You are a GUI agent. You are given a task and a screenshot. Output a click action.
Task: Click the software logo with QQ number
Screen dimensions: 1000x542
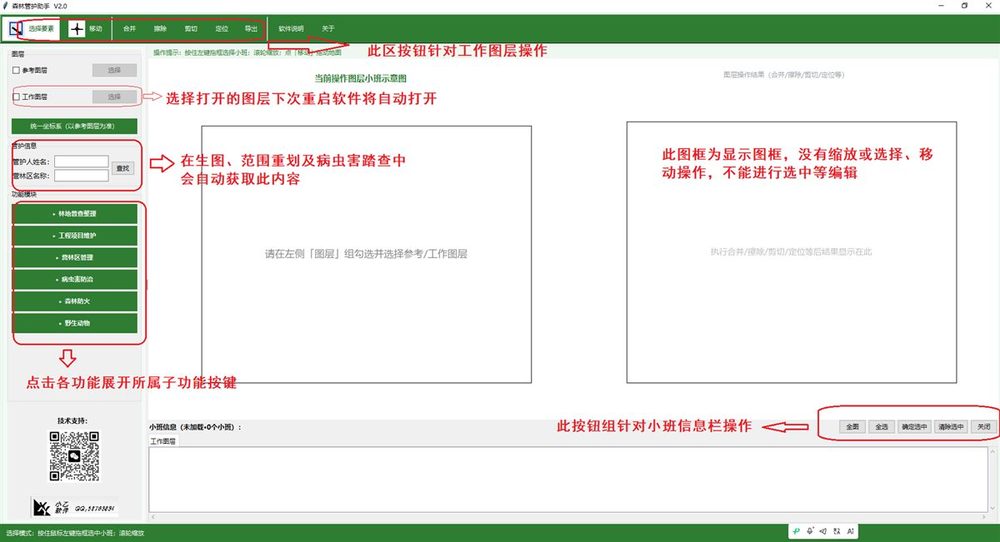click(74, 508)
